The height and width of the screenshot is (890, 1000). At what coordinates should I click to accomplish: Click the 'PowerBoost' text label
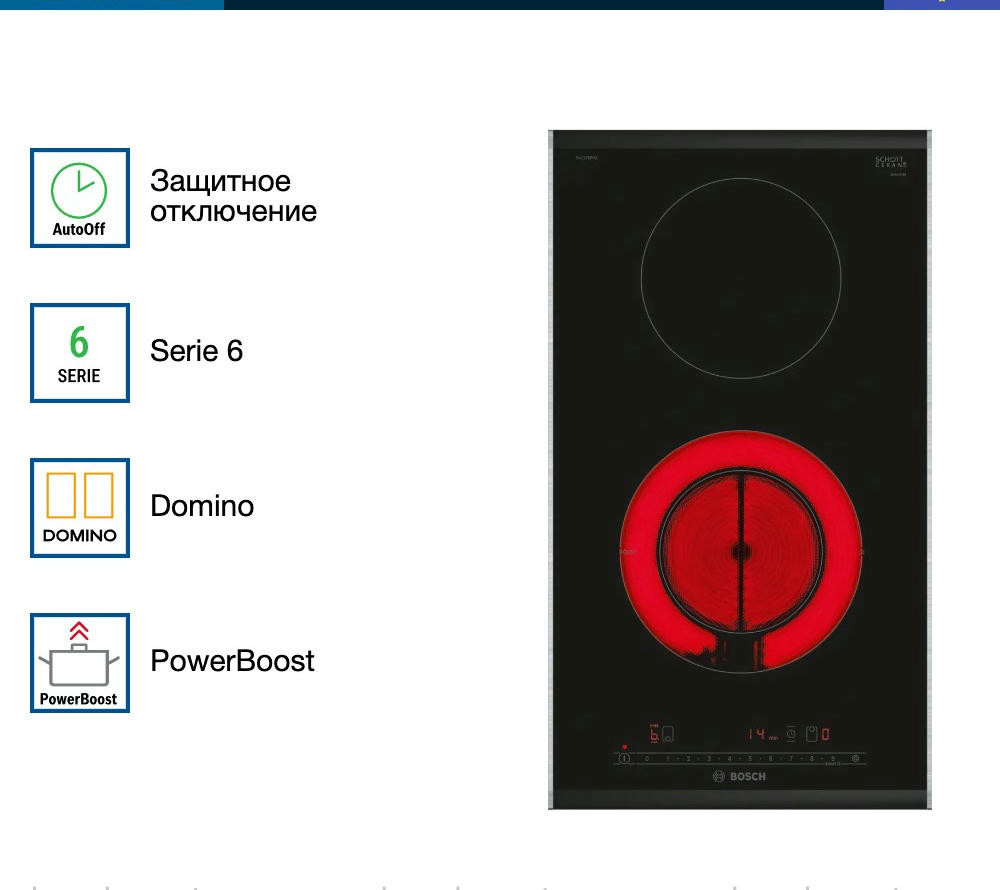(232, 661)
